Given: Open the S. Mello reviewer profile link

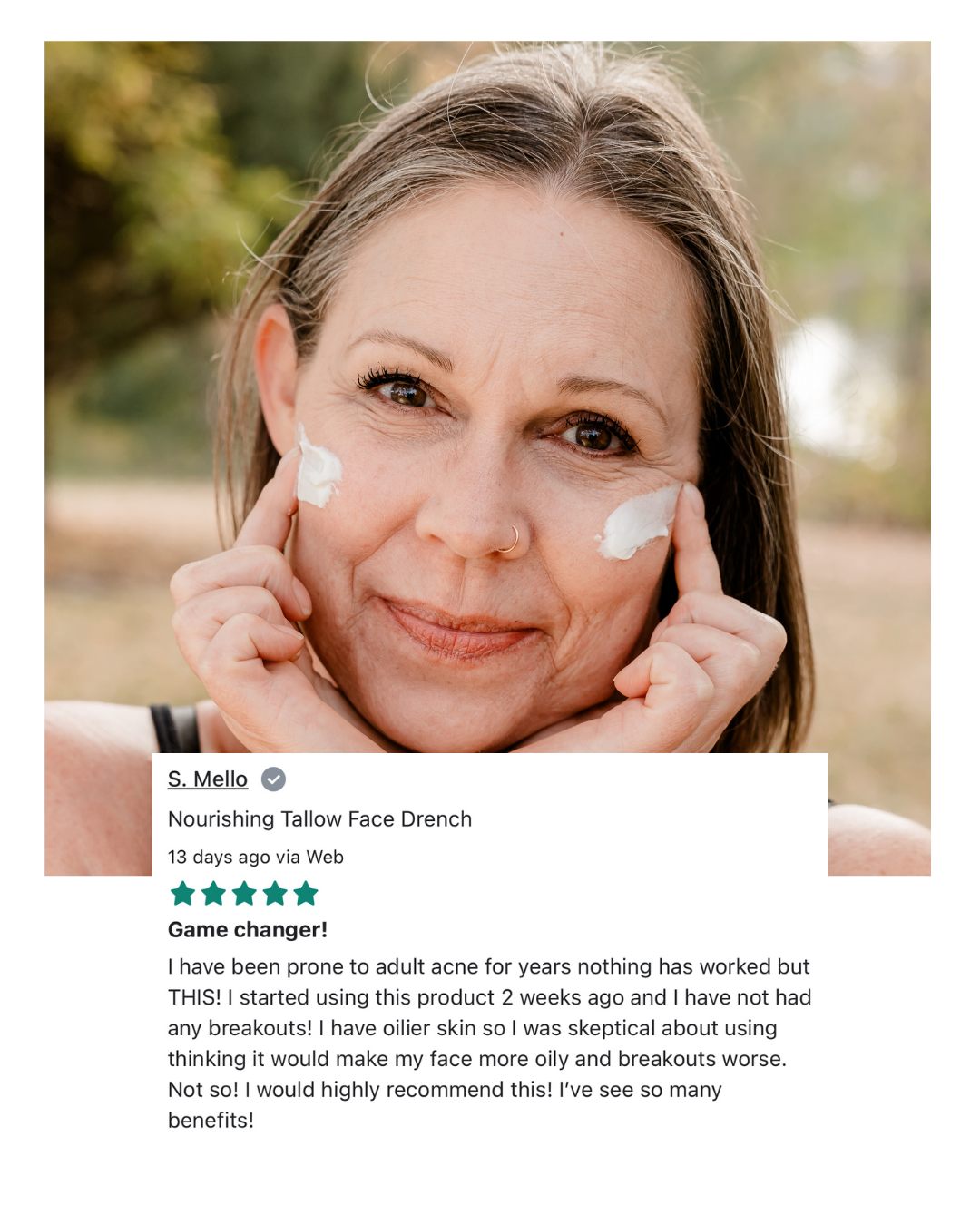Looking at the screenshot, I should coord(207,779).
